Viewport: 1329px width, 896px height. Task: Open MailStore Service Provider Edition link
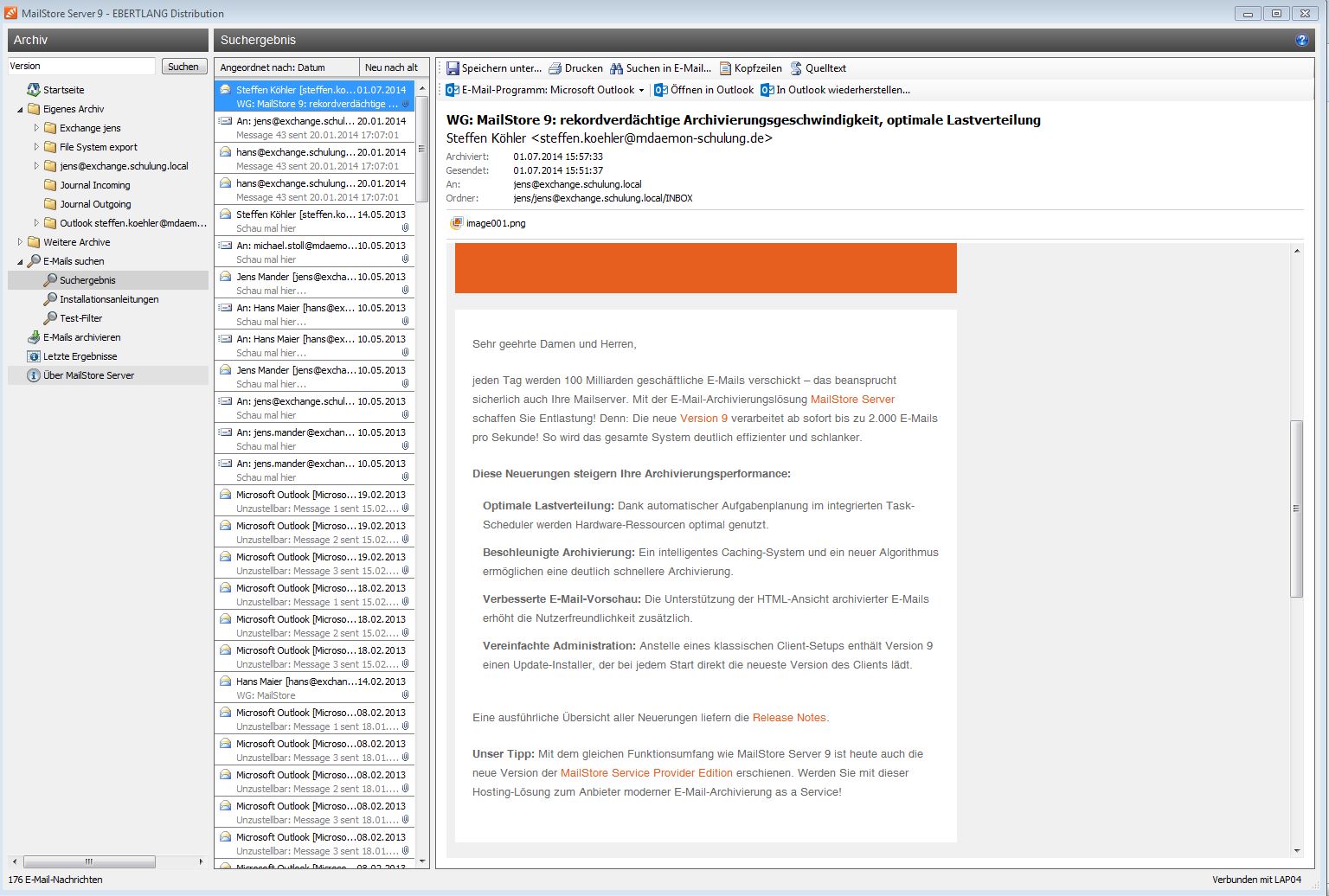[x=646, y=773]
